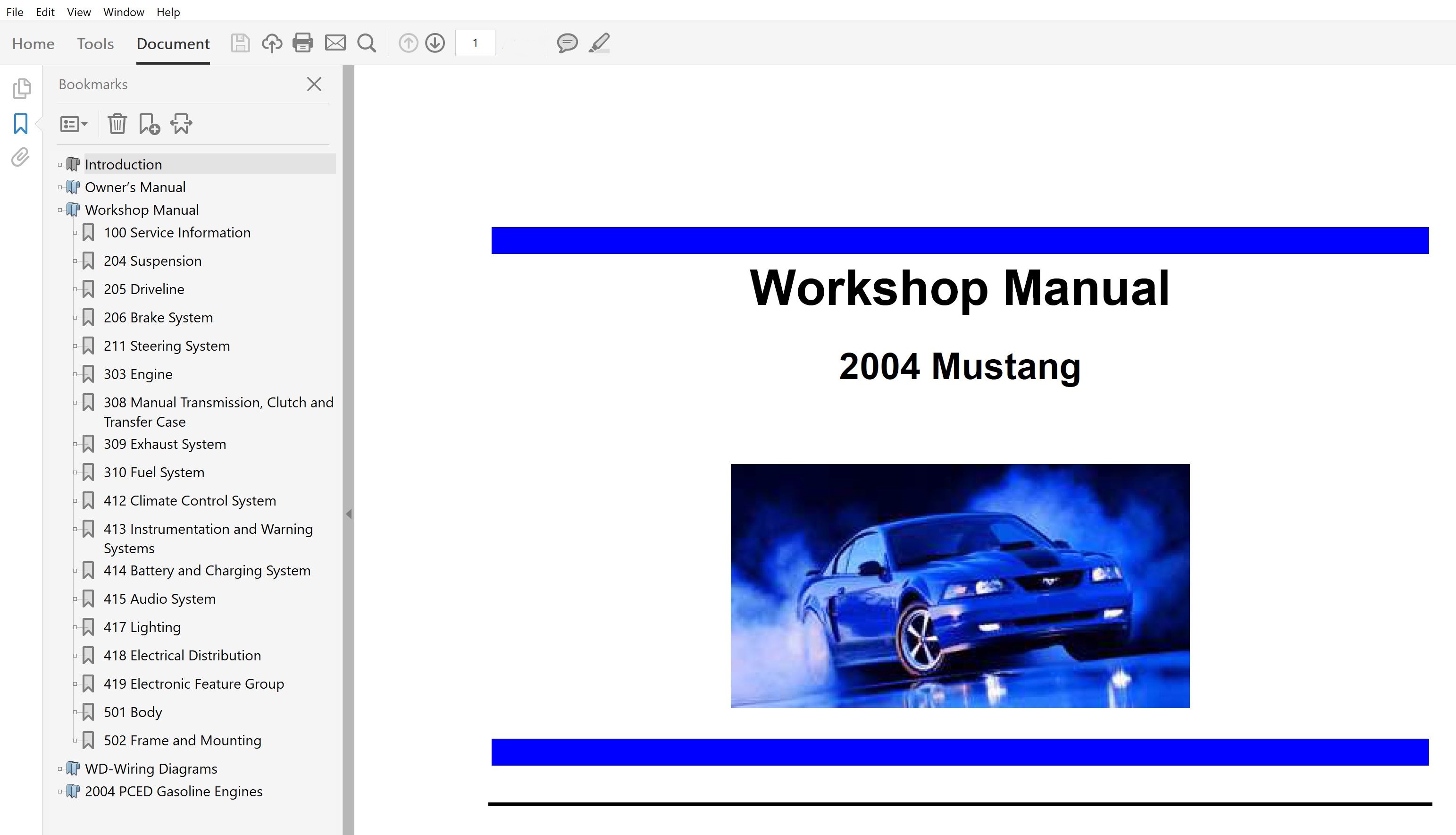Delete selected bookmark trash icon

(117, 124)
